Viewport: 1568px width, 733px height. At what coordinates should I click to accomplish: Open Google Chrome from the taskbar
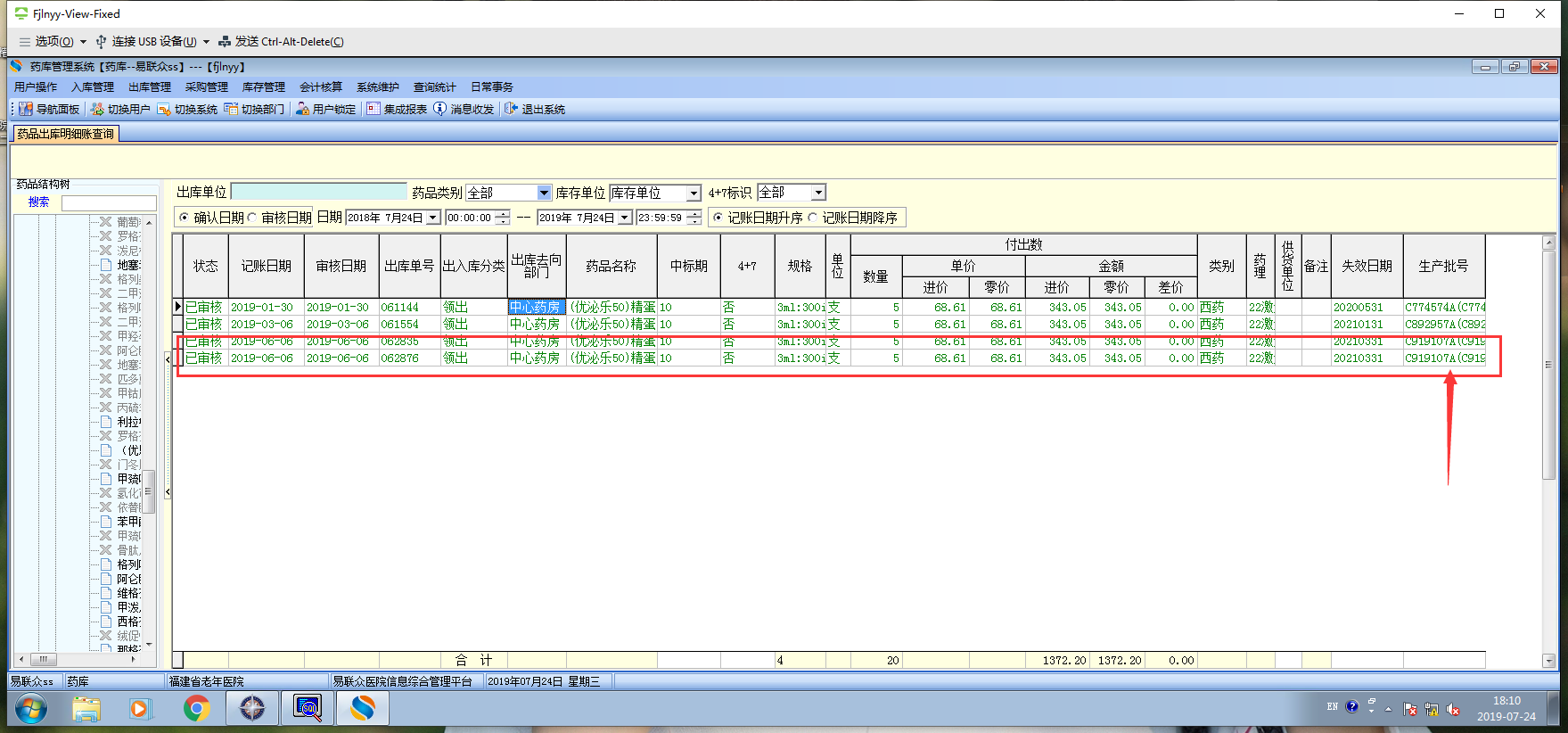196,709
